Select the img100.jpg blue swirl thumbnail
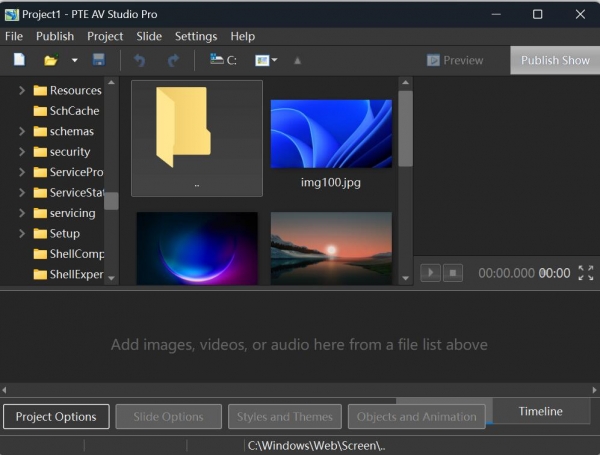 (331, 134)
